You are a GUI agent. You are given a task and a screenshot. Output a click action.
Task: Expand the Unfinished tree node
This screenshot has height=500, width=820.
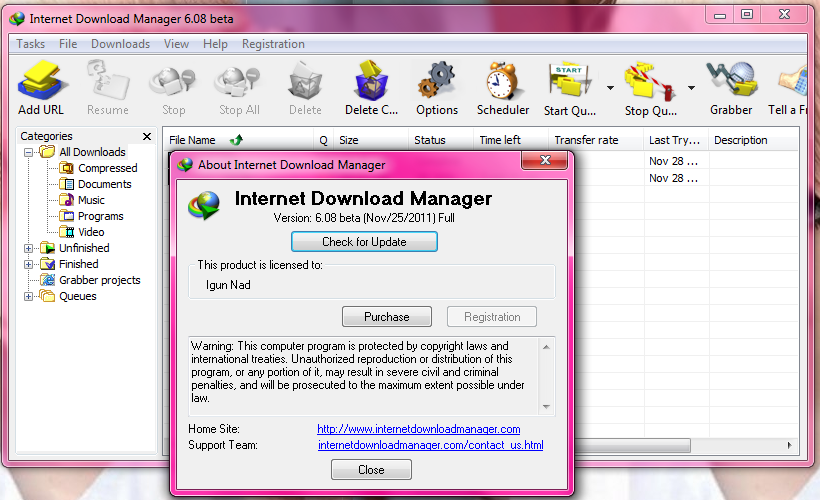(x=29, y=248)
